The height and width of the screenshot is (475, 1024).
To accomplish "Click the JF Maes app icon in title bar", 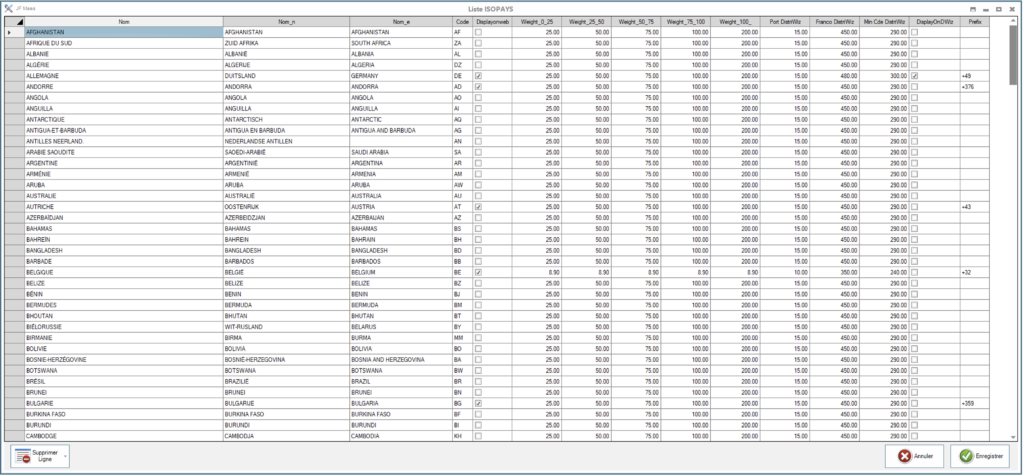I will click(7, 9).
